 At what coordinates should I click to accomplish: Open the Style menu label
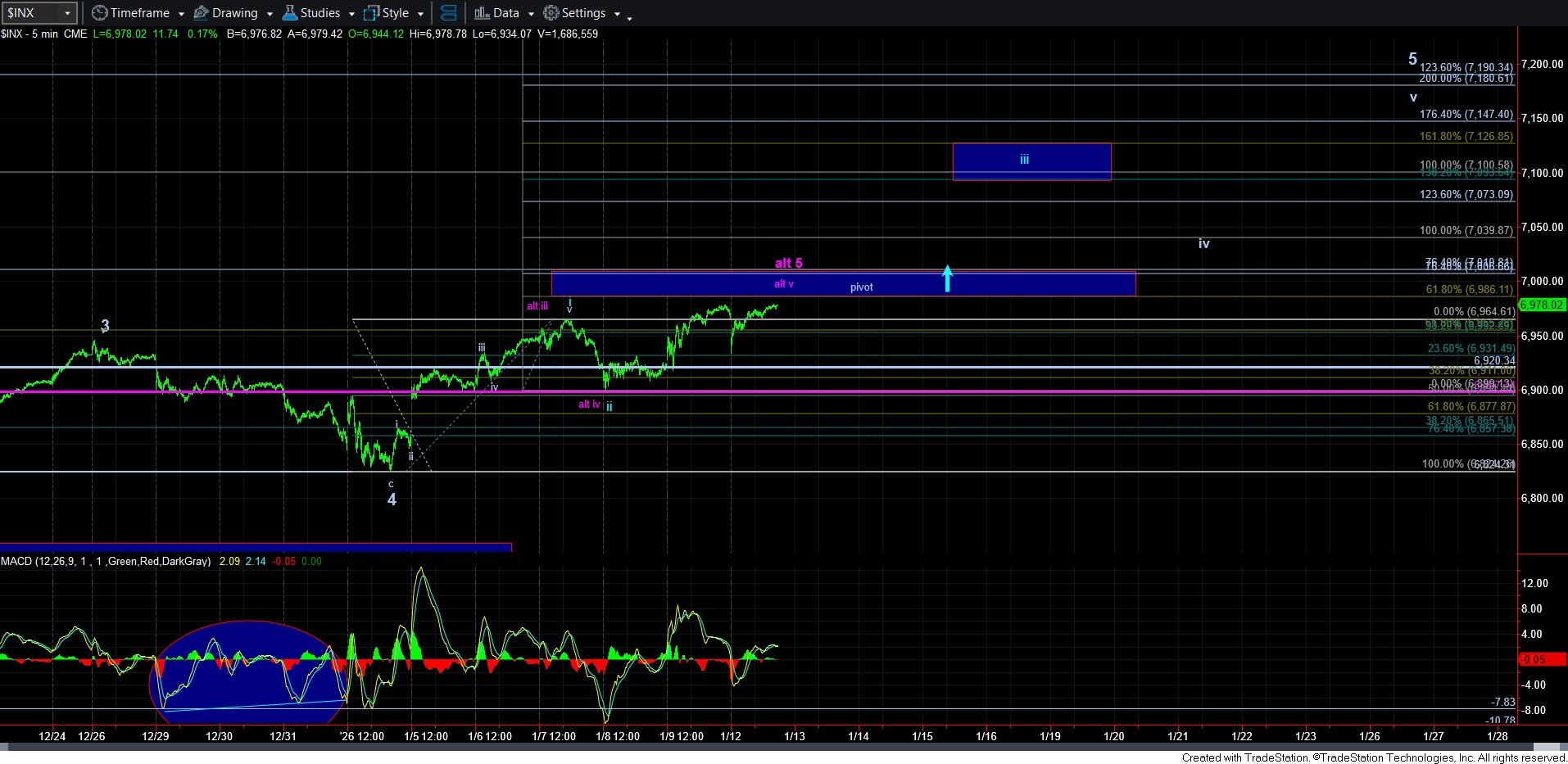point(395,13)
